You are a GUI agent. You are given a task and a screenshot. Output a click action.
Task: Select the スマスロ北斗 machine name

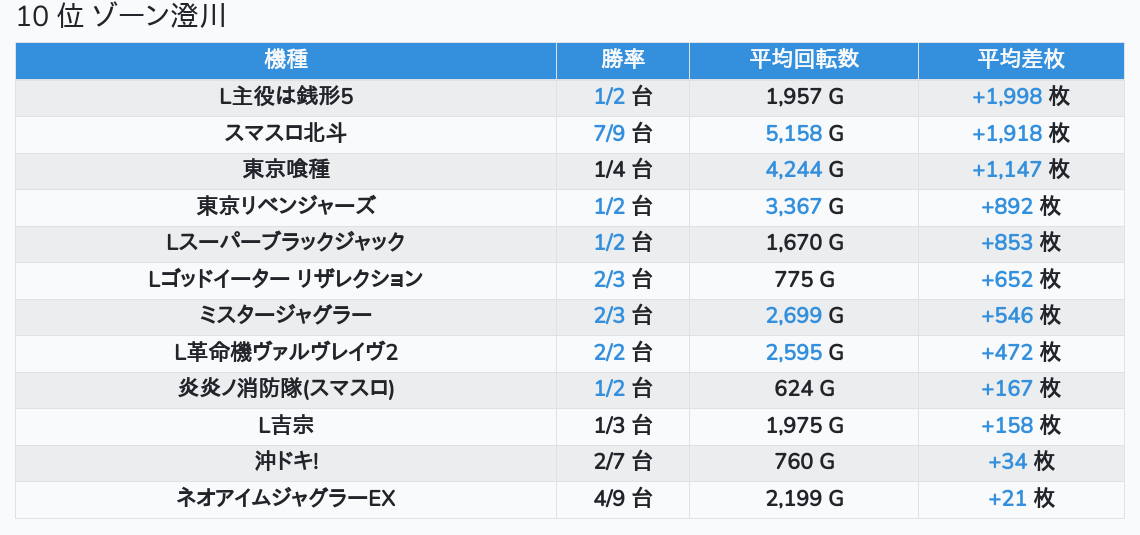tap(286, 134)
